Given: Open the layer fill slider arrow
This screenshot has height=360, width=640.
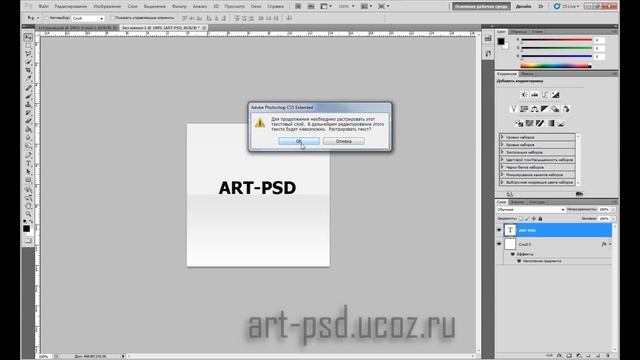Looking at the screenshot, I should coord(613,219).
